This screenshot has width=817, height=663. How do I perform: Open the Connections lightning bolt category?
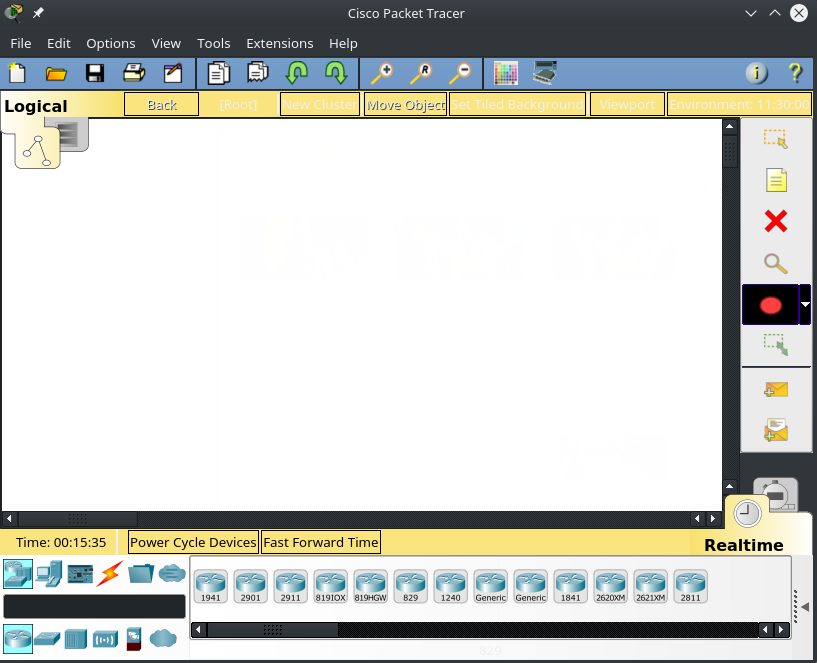coord(108,573)
